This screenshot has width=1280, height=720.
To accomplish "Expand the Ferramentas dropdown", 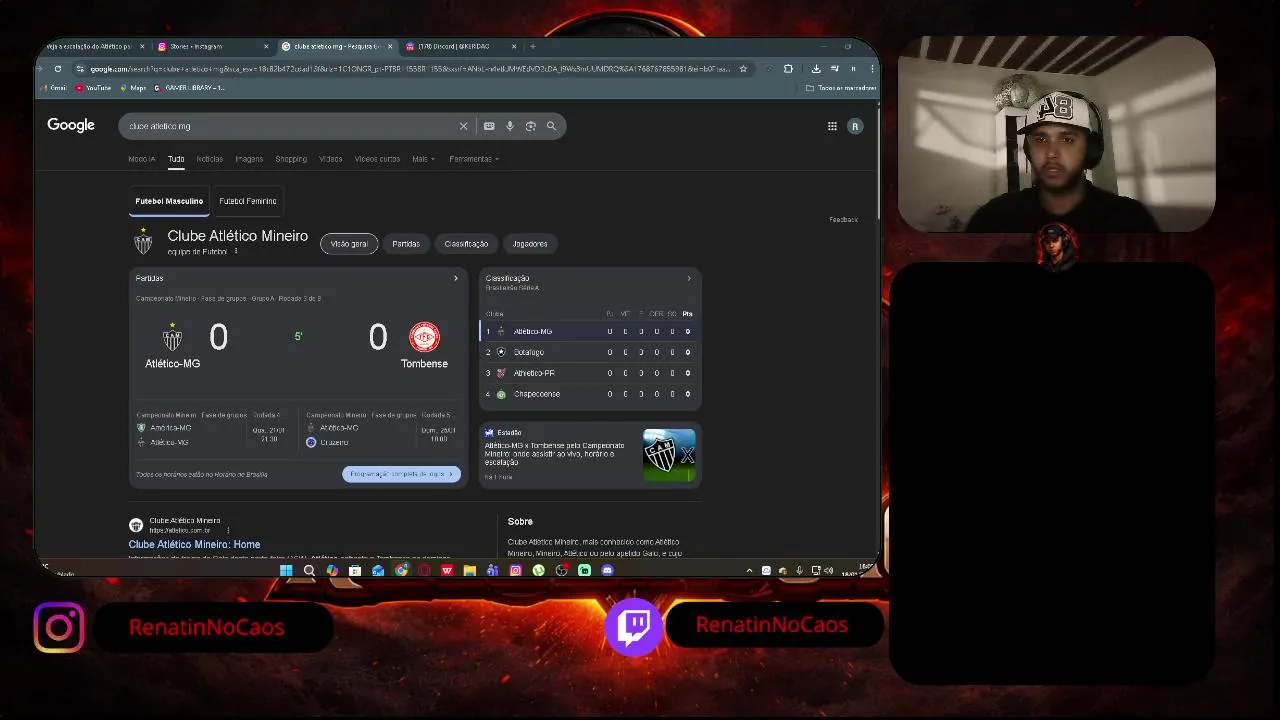I will [x=474, y=159].
